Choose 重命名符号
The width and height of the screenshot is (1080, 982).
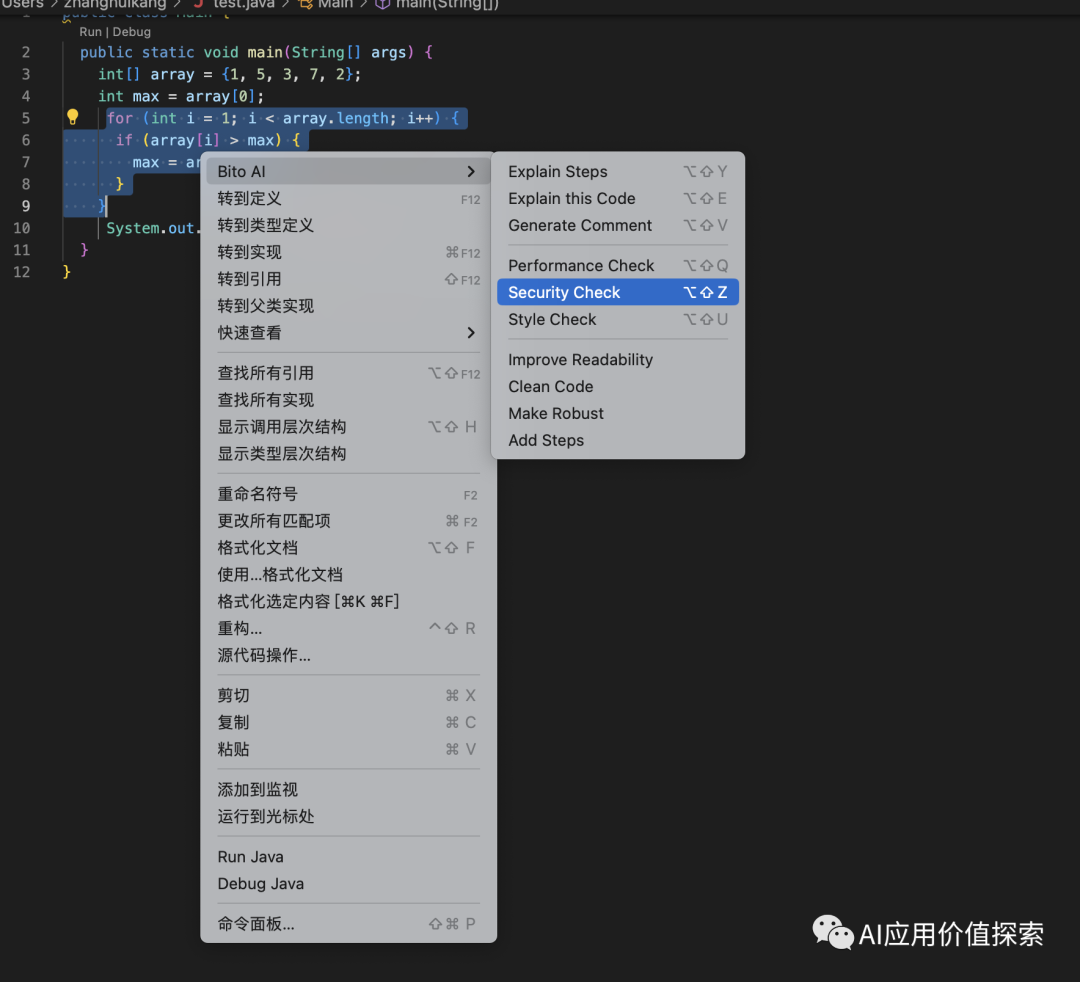[348, 494]
